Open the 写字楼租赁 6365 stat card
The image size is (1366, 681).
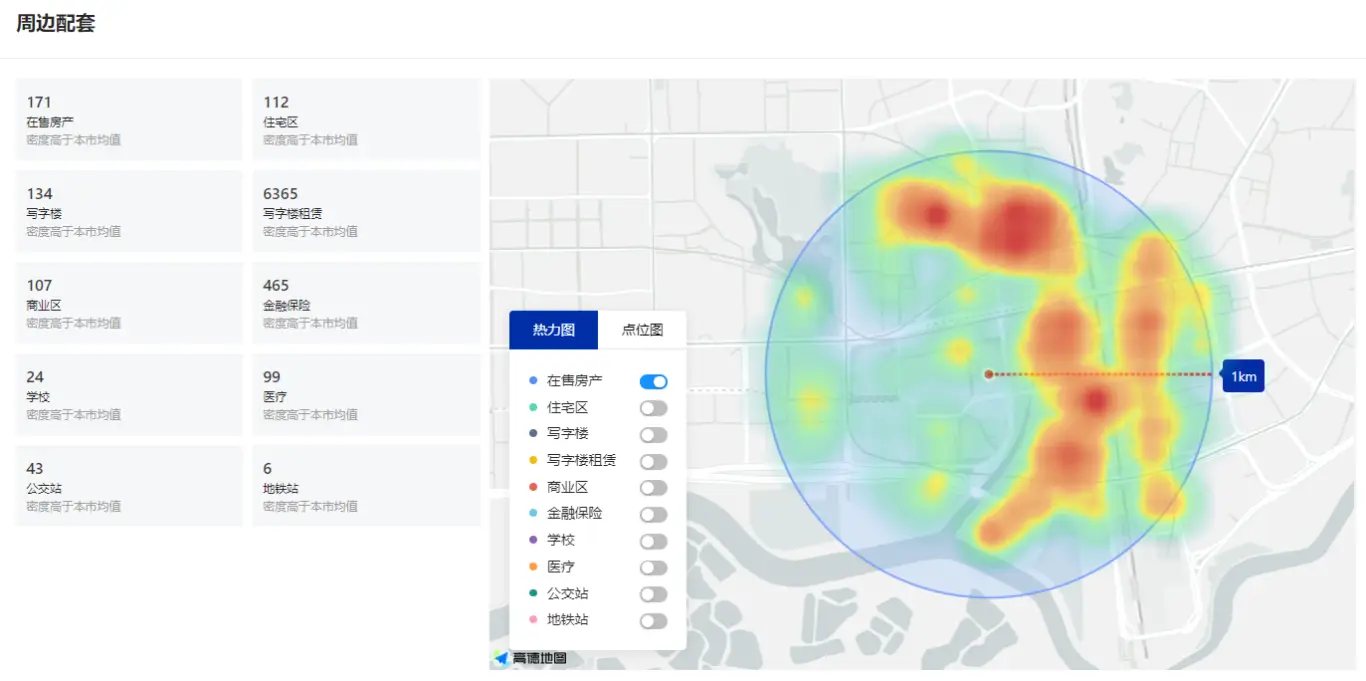pos(366,211)
